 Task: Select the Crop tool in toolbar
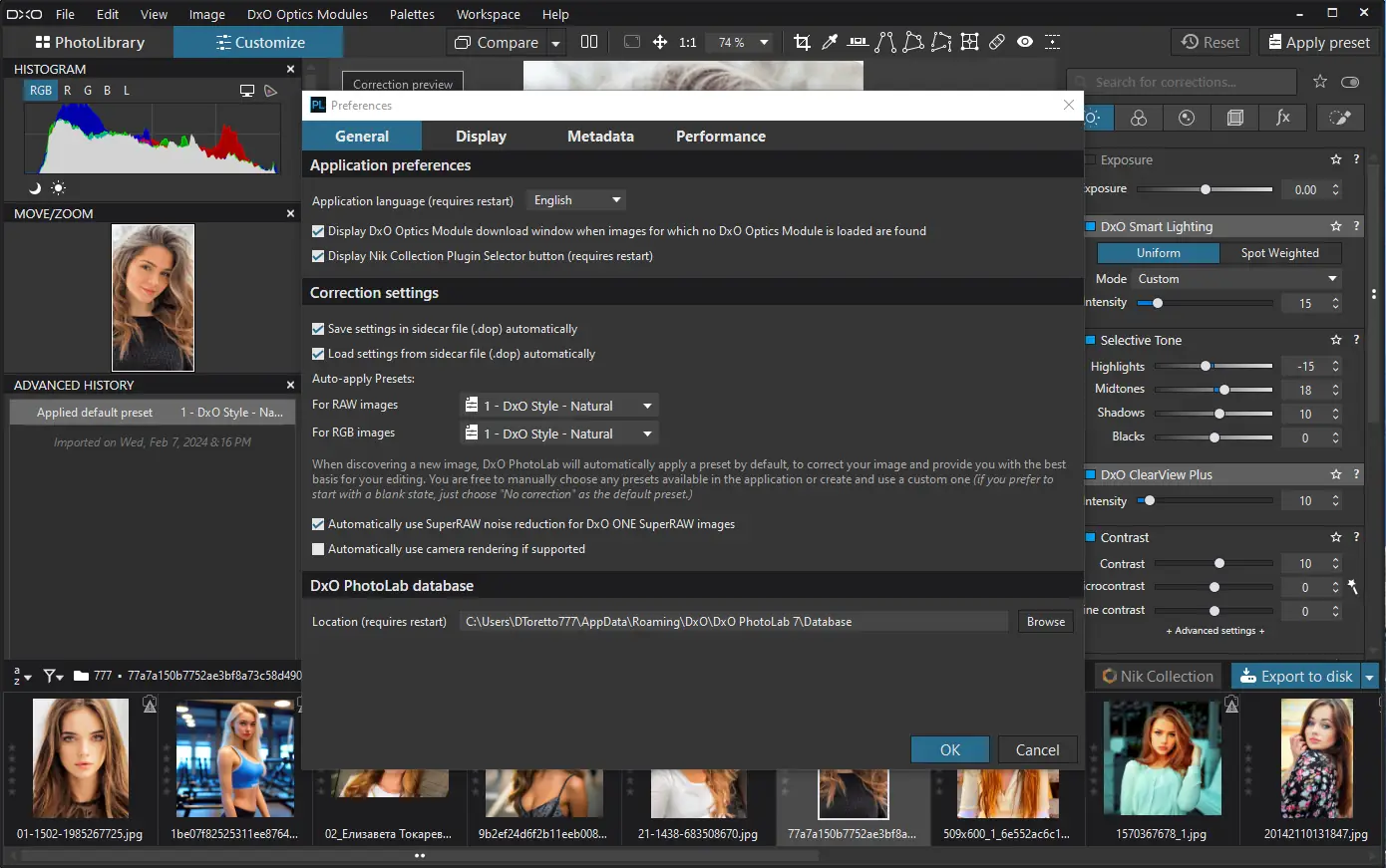coord(802,42)
